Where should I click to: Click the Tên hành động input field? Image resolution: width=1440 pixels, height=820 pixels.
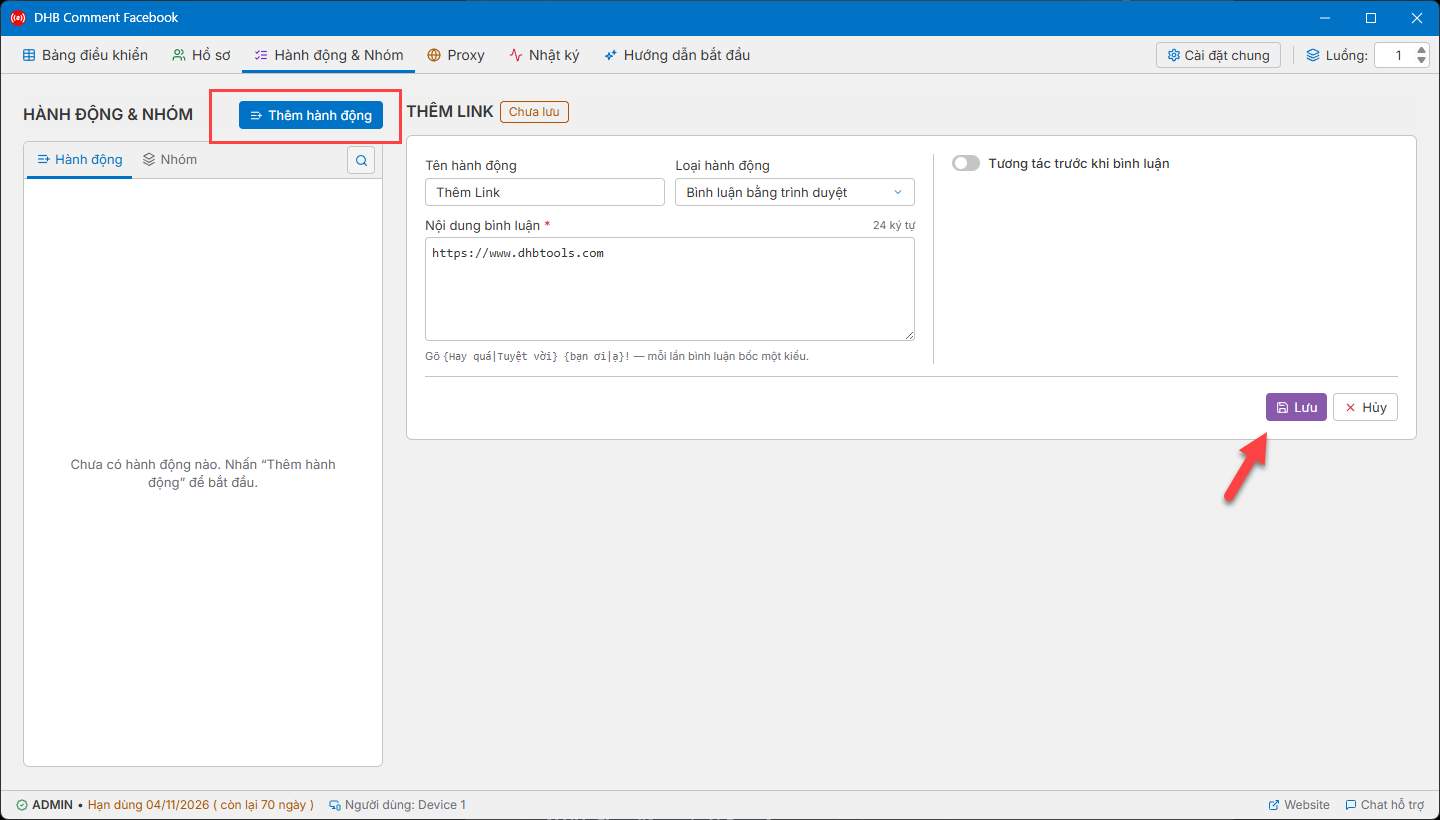545,192
